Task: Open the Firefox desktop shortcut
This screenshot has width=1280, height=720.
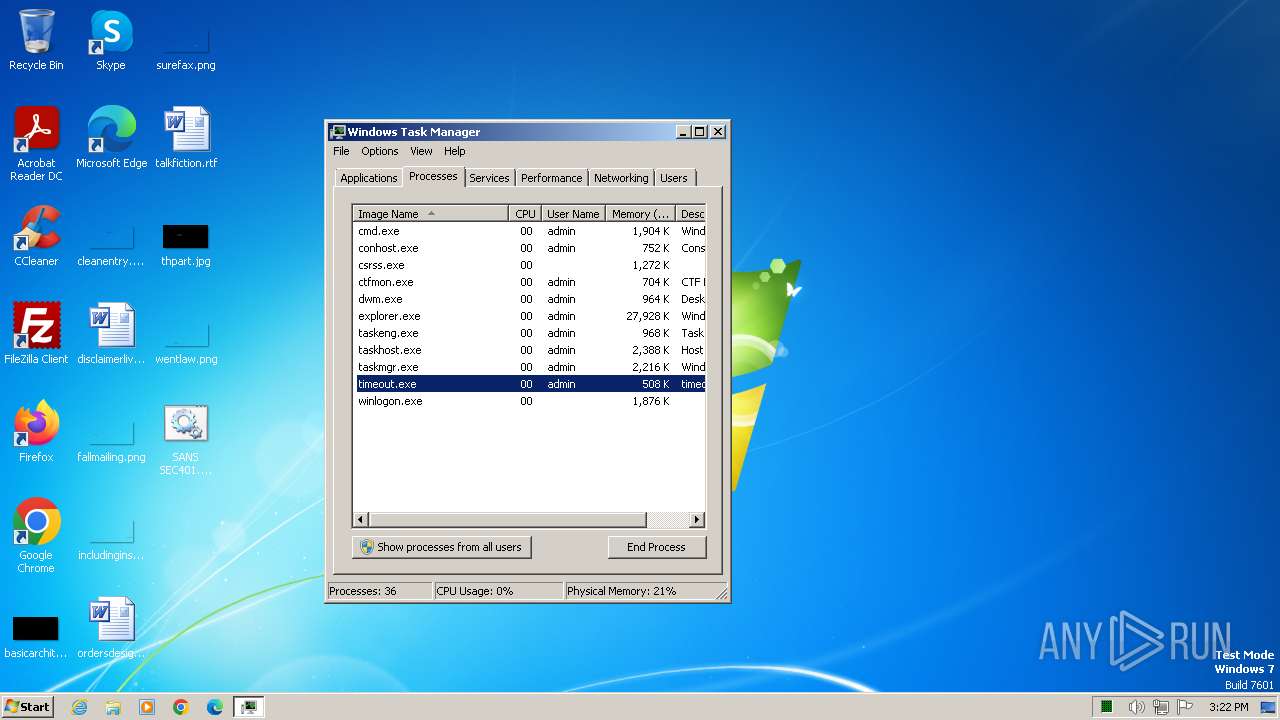Action: (36, 432)
